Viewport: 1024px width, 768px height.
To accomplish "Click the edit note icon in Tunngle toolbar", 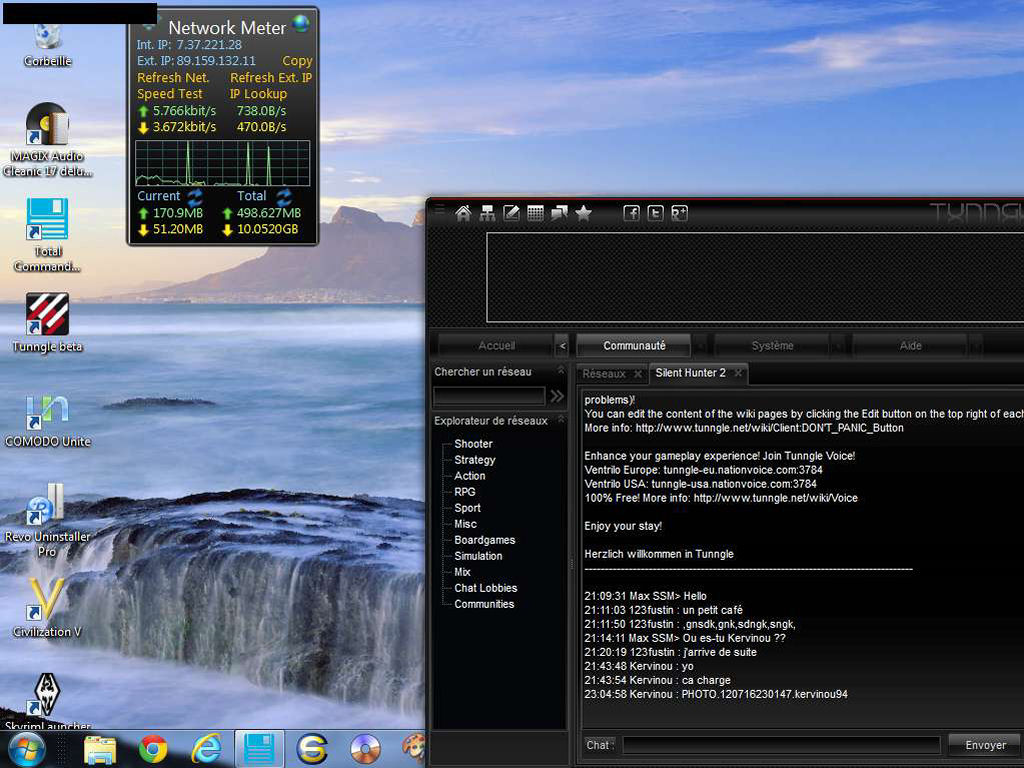I will click(511, 214).
